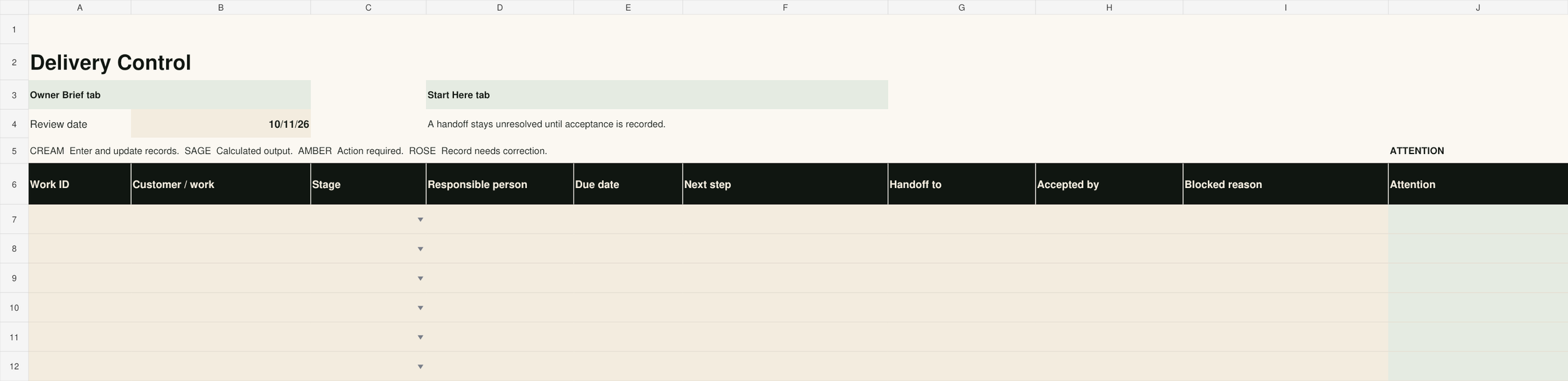Select column H header
Viewport: 1568px width, 381px height.
tap(1109, 8)
